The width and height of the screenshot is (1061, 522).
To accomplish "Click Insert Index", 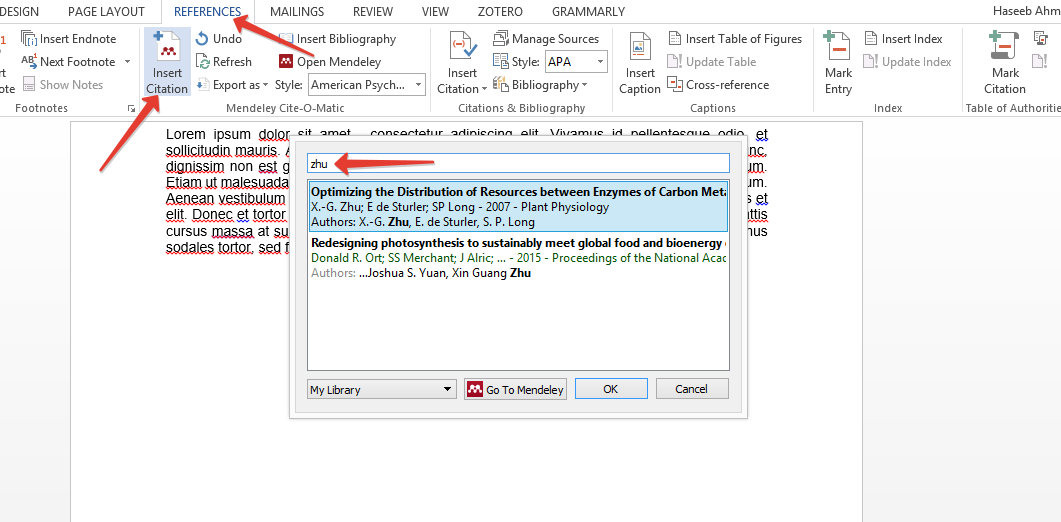I will click(903, 39).
